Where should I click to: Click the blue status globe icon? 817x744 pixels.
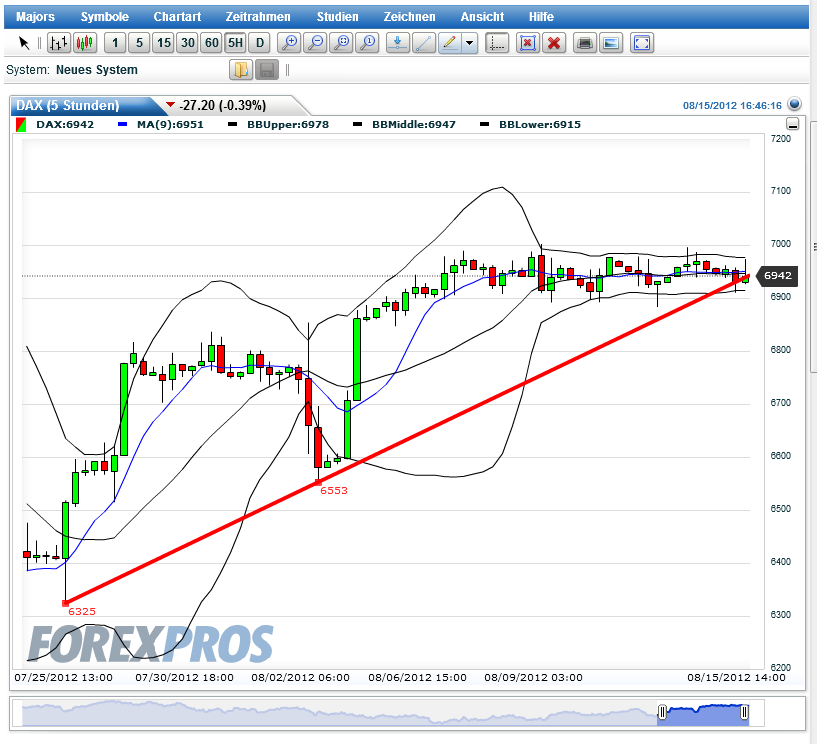[x=794, y=104]
